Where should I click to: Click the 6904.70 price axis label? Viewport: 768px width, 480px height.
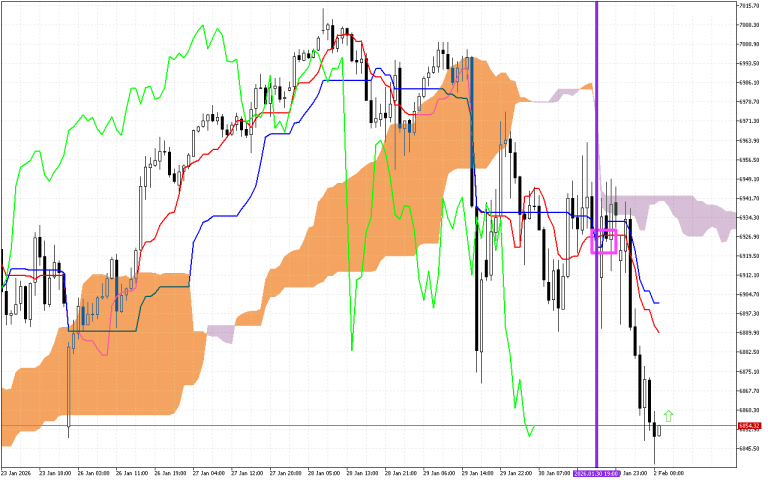coord(750,294)
